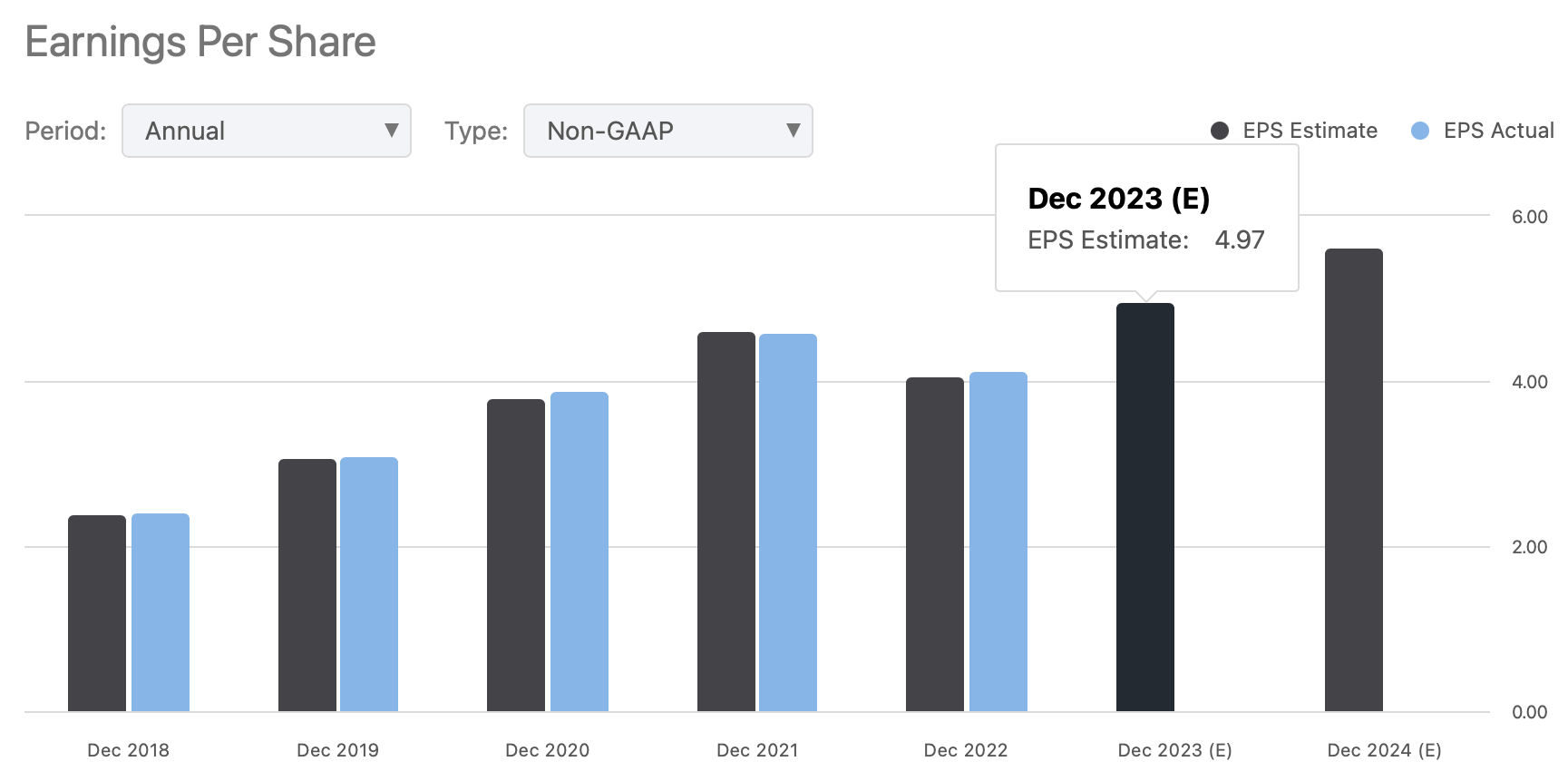Click the Type dropdown arrow
The image size is (1568, 781).
[x=794, y=131]
